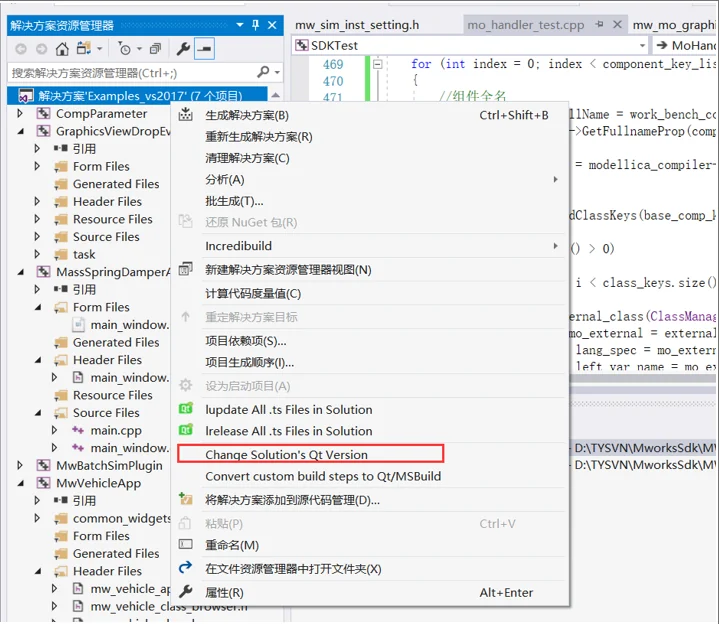Click the build solution icon beside 生成解决方案
This screenshot has width=719, height=624.
[x=185, y=114]
